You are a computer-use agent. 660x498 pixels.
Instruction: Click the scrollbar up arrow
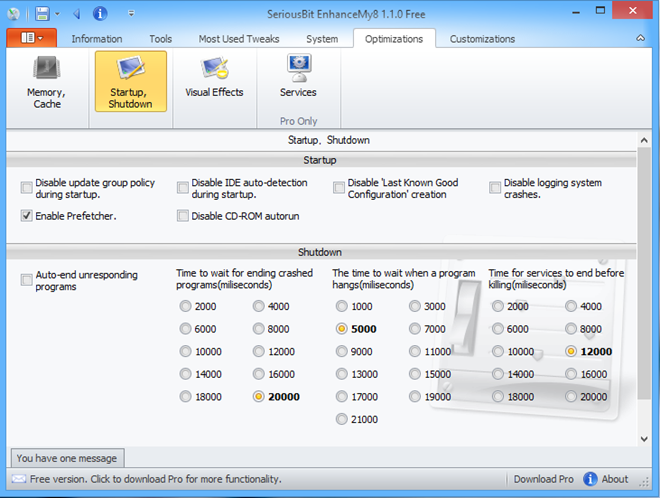click(x=644, y=141)
